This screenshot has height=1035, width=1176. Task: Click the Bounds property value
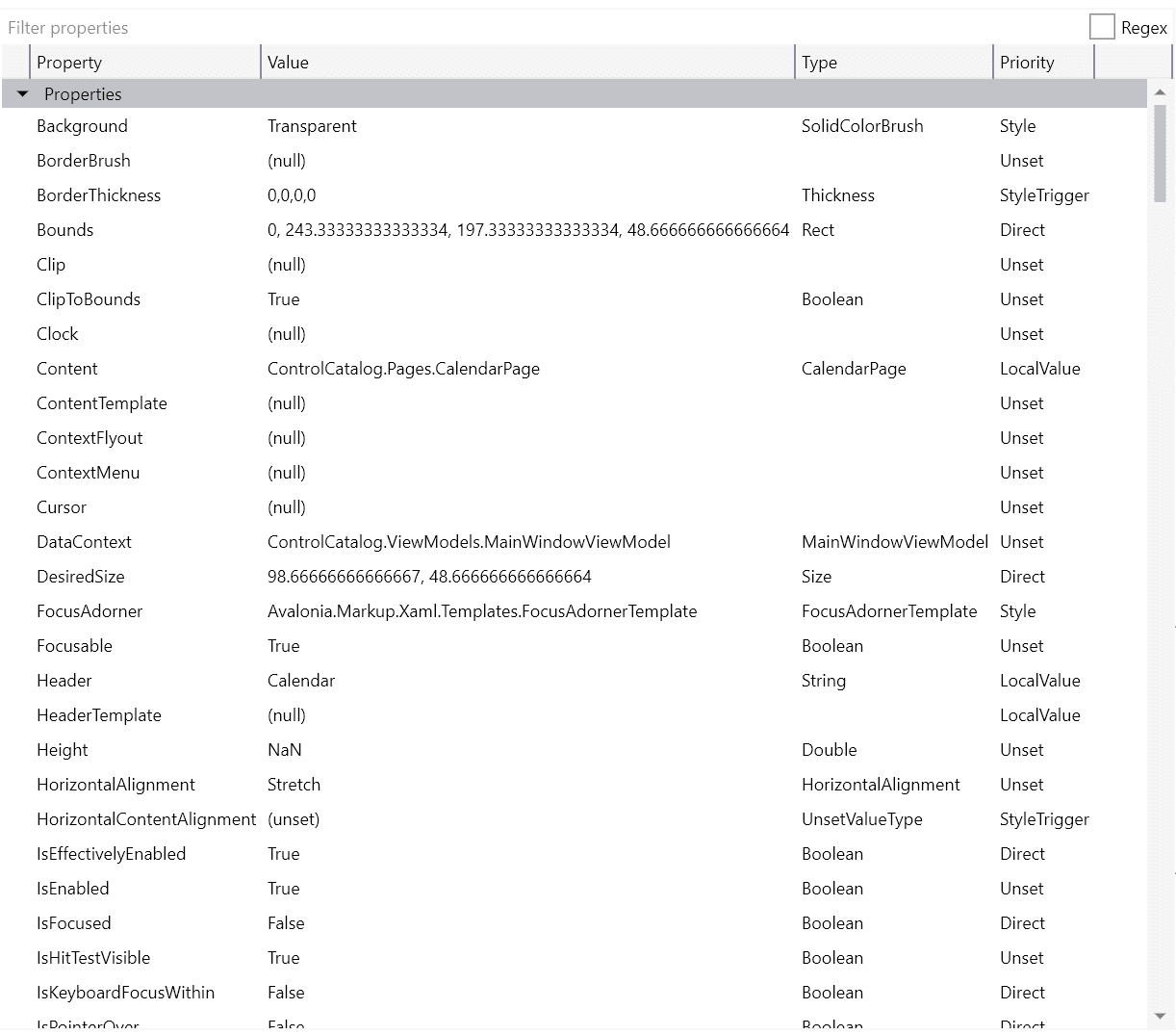(527, 230)
